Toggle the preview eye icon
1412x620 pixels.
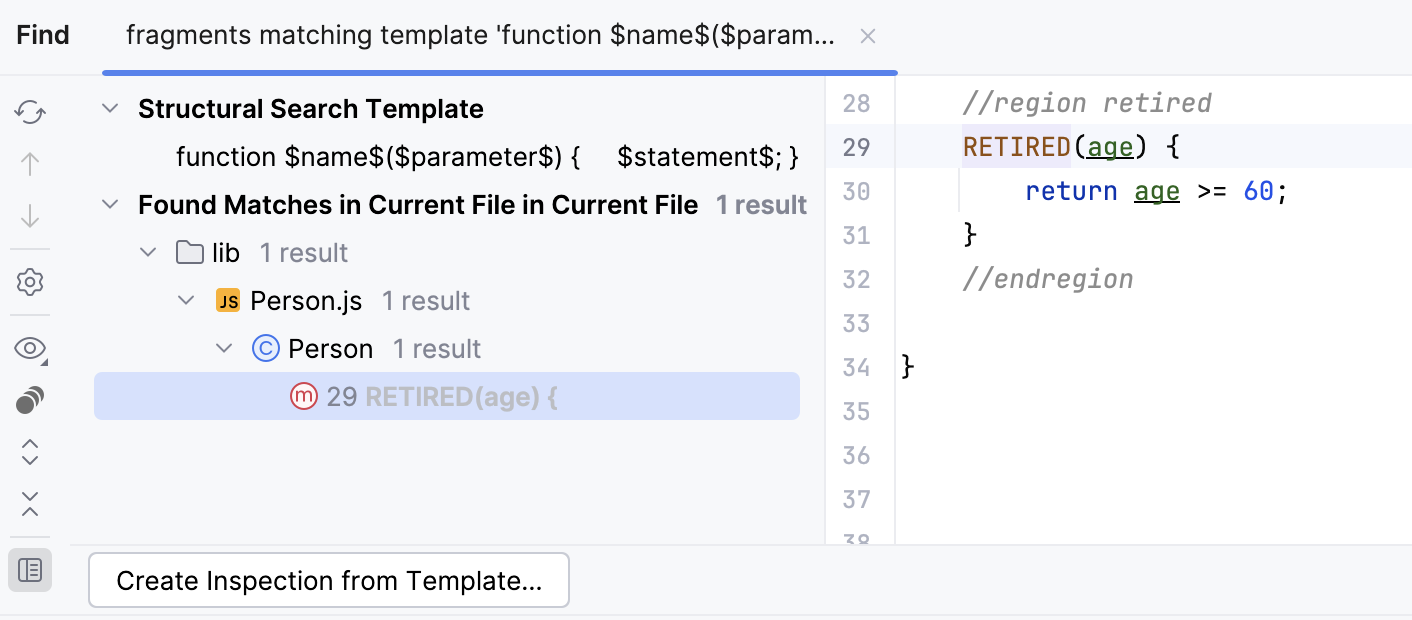(x=29, y=348)
